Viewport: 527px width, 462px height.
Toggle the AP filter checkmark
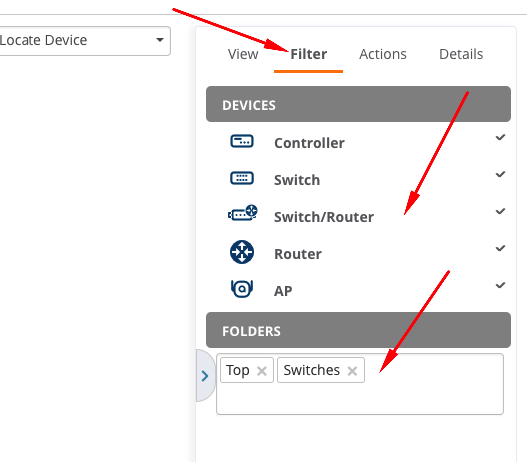500,285
